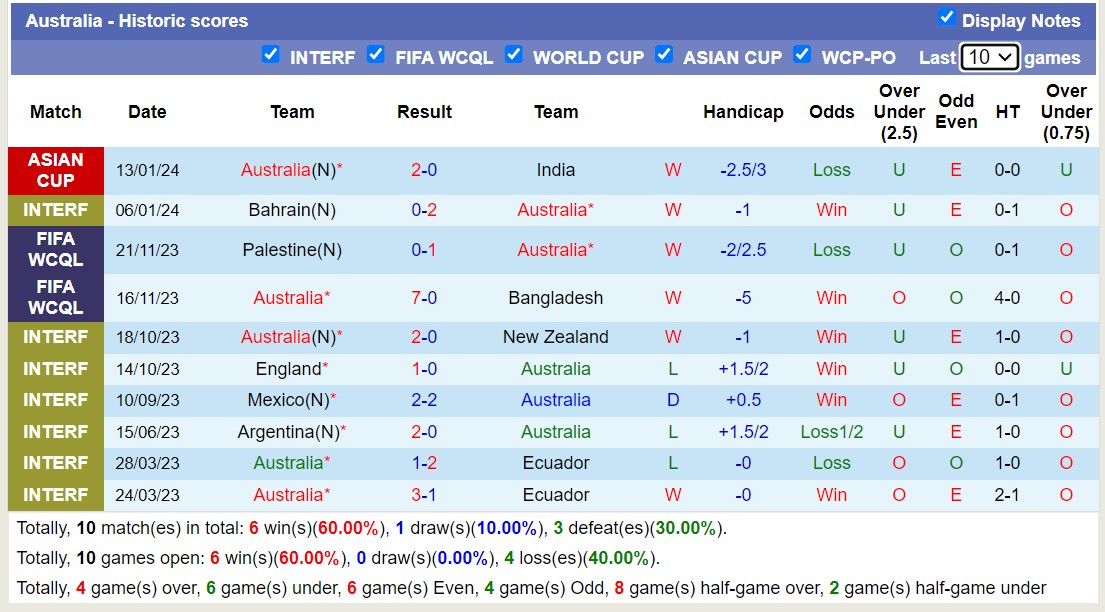Uncheck the INTERF filter checkbox
The height and width of the screenshot is (612, 1105).
tap(270, 55)
